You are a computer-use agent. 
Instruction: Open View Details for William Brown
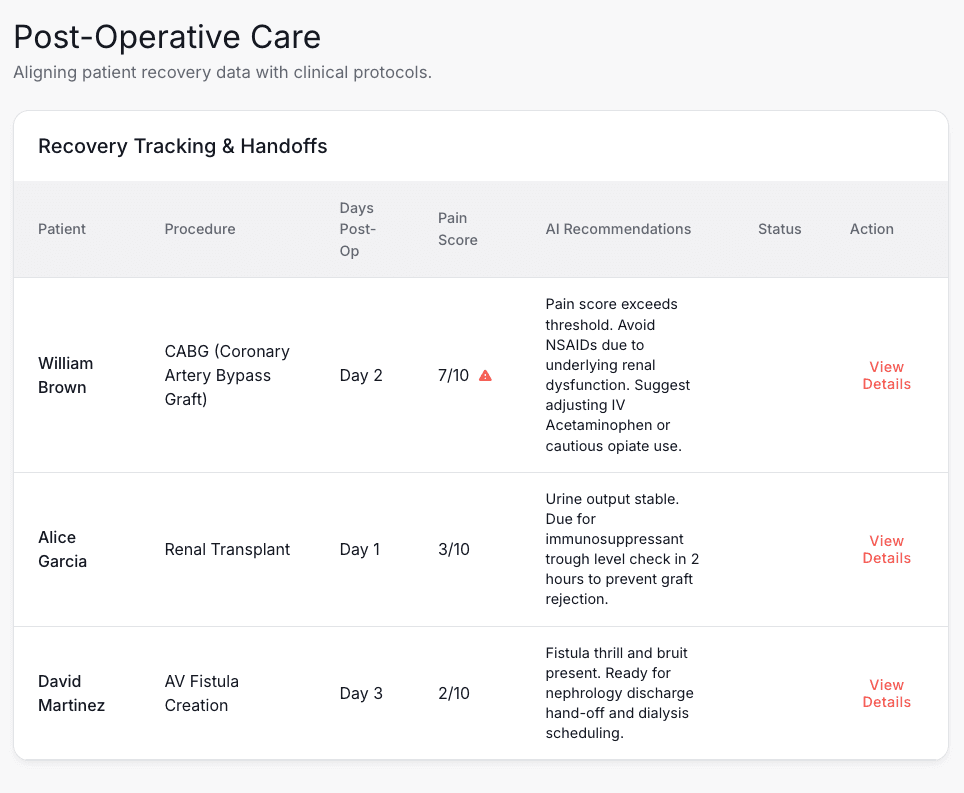[x=886, y=375]
